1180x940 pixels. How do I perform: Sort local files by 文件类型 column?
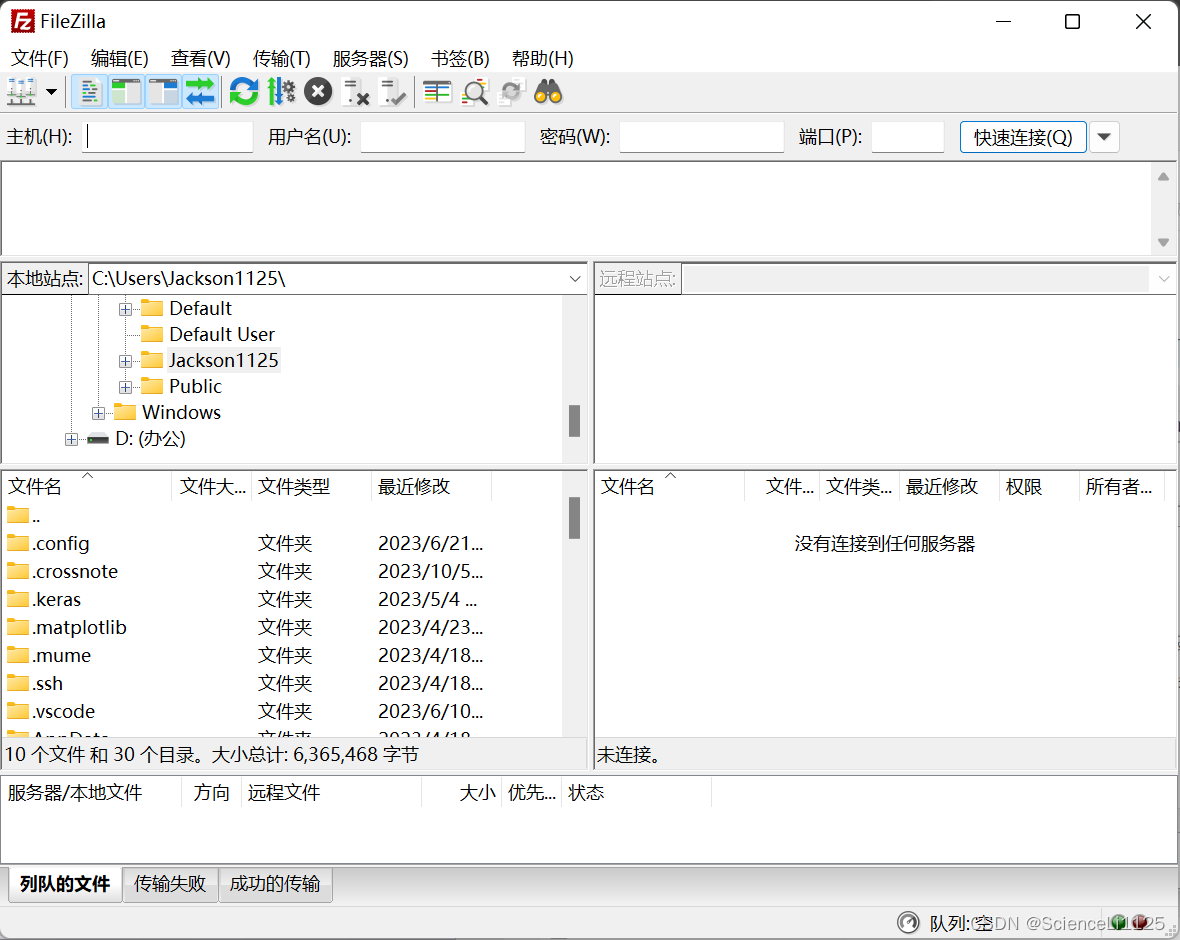click(311, 486)
